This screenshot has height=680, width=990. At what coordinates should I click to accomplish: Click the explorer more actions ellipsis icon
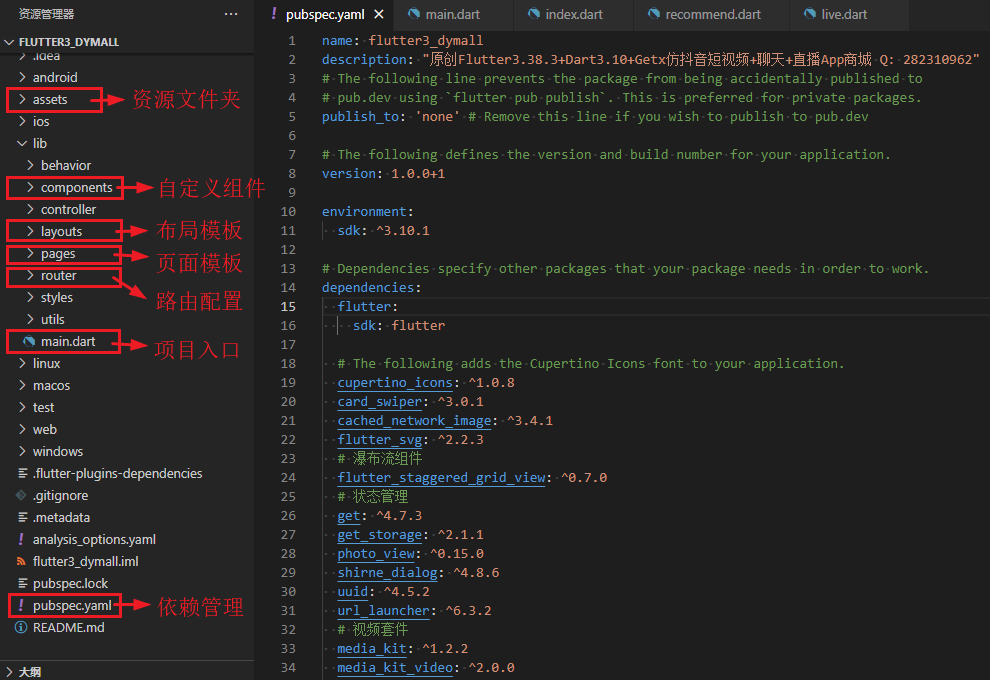[231, 14]
